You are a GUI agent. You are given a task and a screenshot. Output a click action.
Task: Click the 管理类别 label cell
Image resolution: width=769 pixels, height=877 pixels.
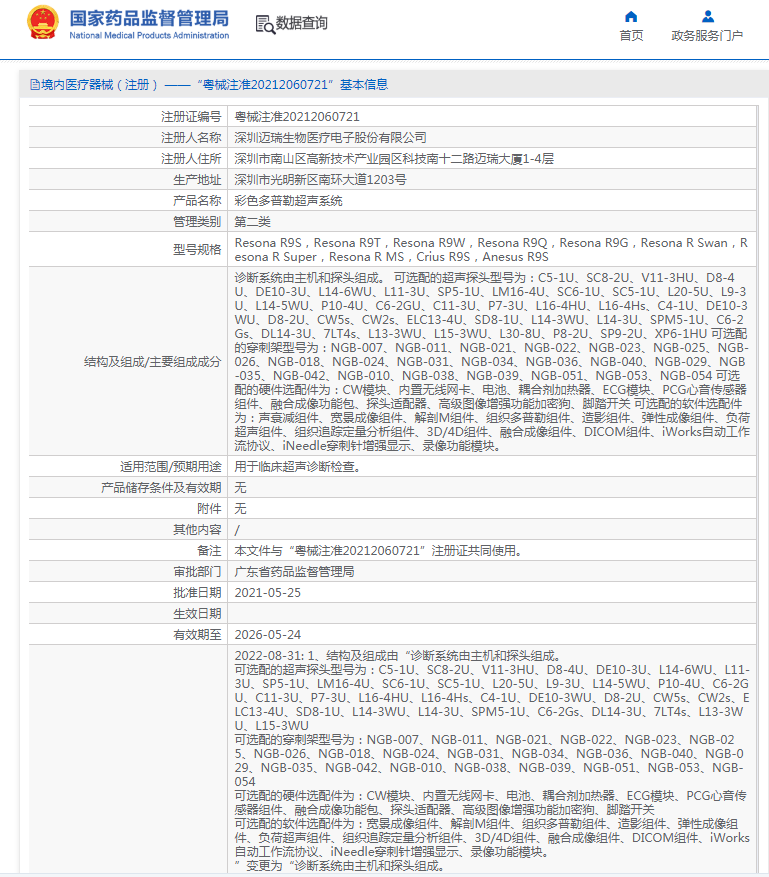tap(129, 221)
